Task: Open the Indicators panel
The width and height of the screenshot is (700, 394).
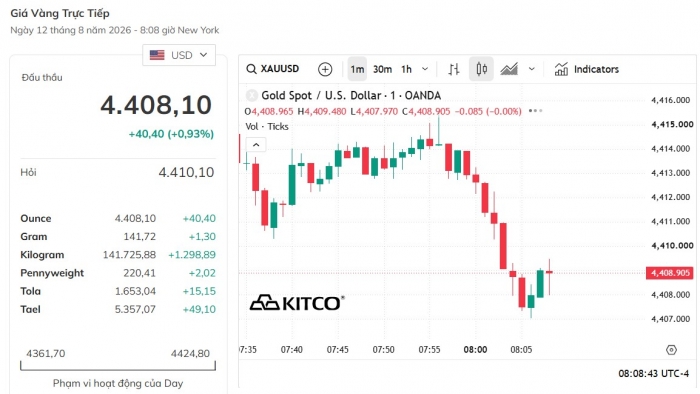Action: tap(587, 69)
